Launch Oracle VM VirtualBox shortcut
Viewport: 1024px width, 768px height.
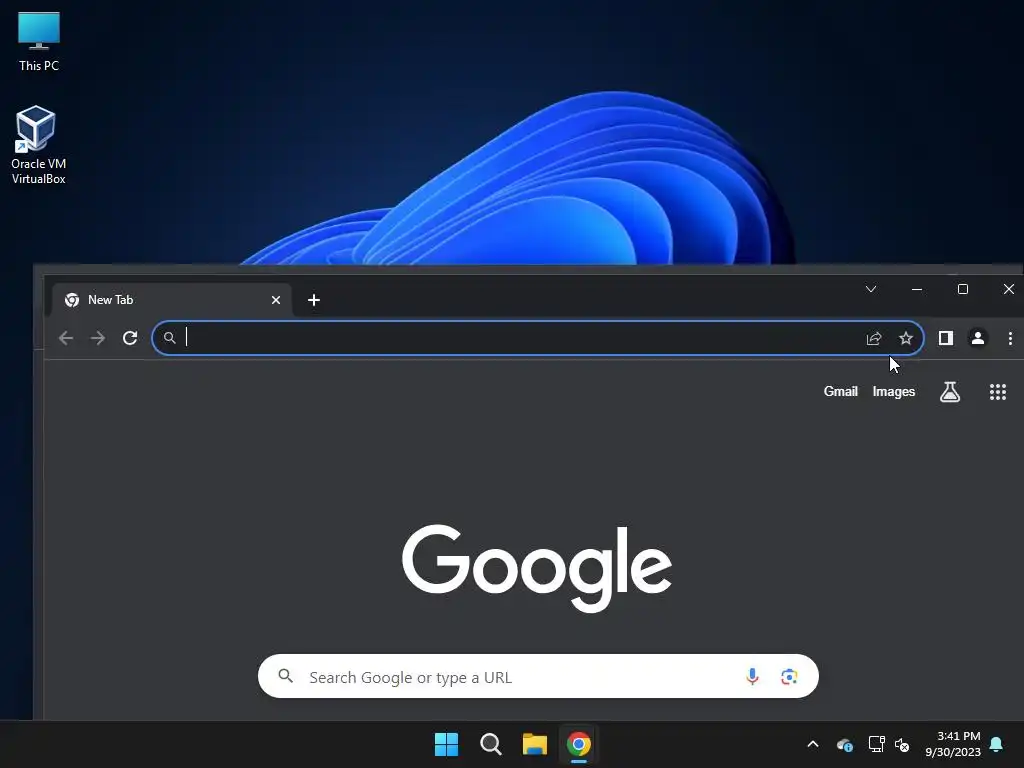pyautogui.click(x=39, y=145)
